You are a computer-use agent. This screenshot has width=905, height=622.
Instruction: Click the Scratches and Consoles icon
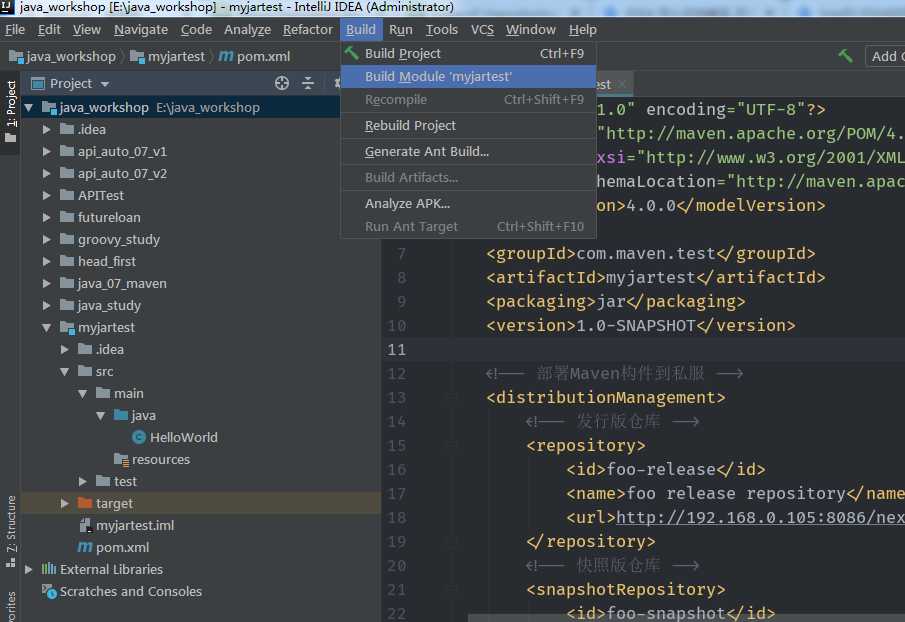point(49,591)
